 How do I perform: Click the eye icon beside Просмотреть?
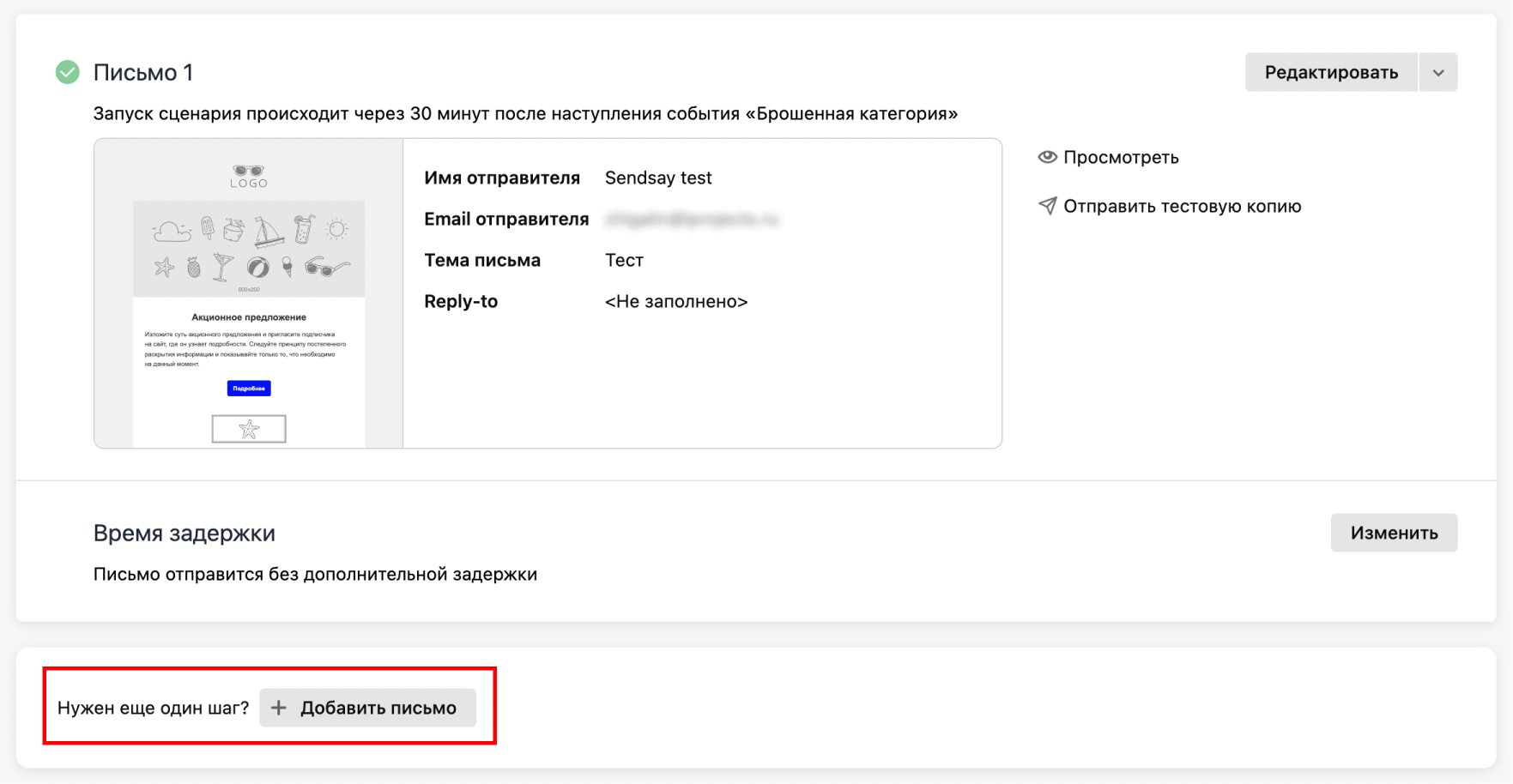click(x=1047, y=157)
